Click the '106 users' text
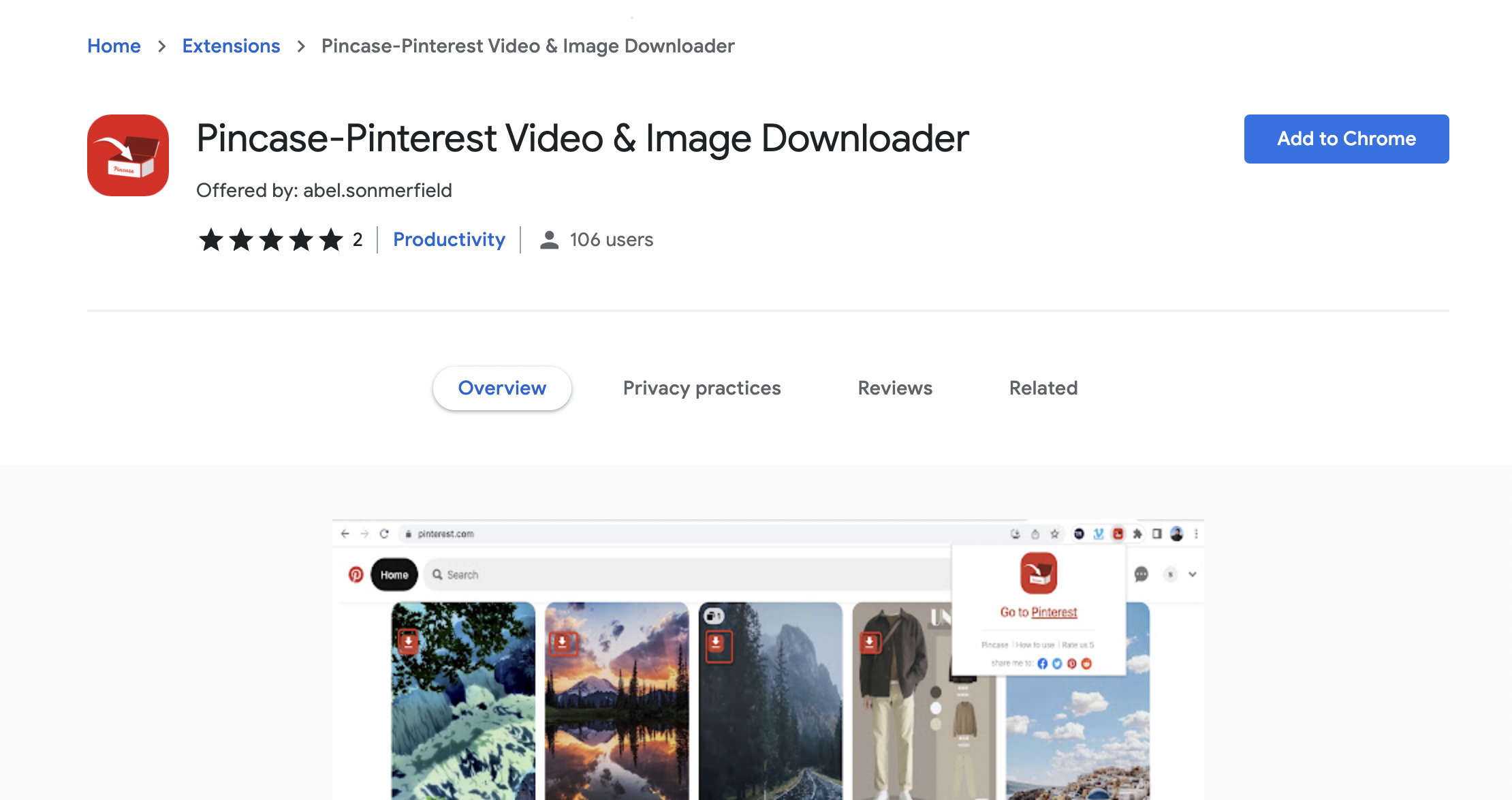 click(x=611, y=240)
